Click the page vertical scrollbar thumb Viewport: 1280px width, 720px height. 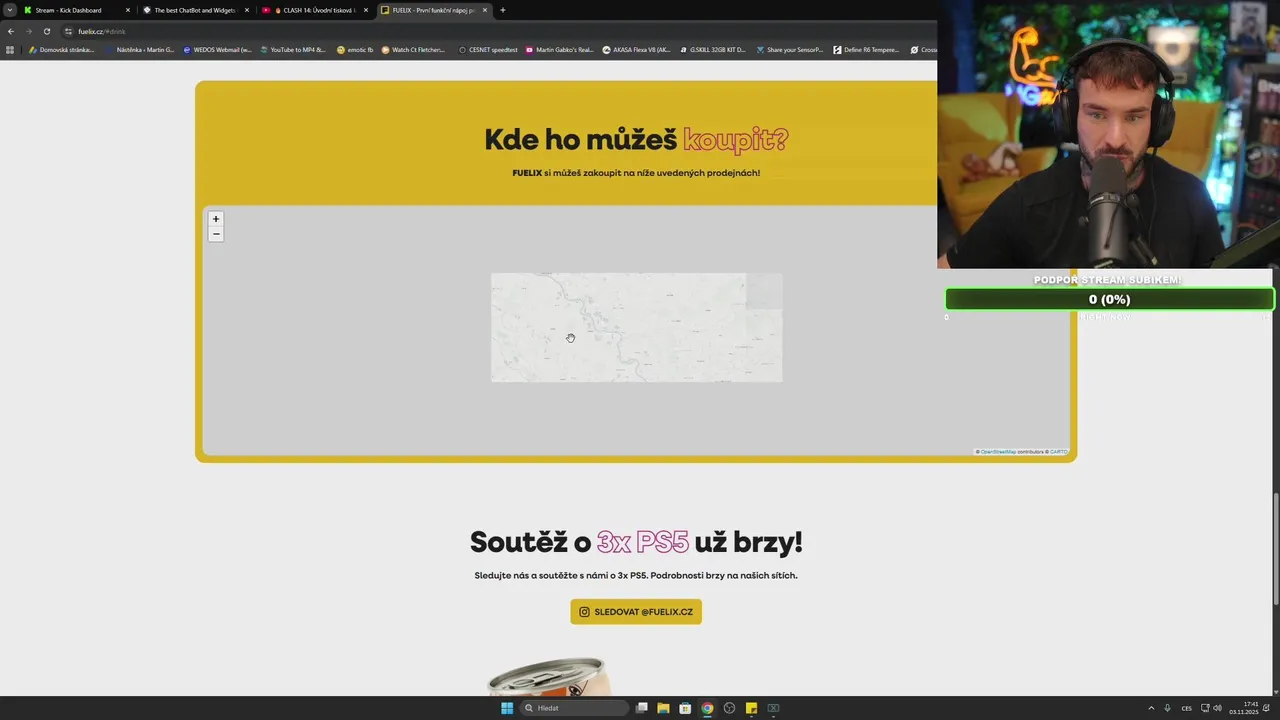(x=1275, y=548)
